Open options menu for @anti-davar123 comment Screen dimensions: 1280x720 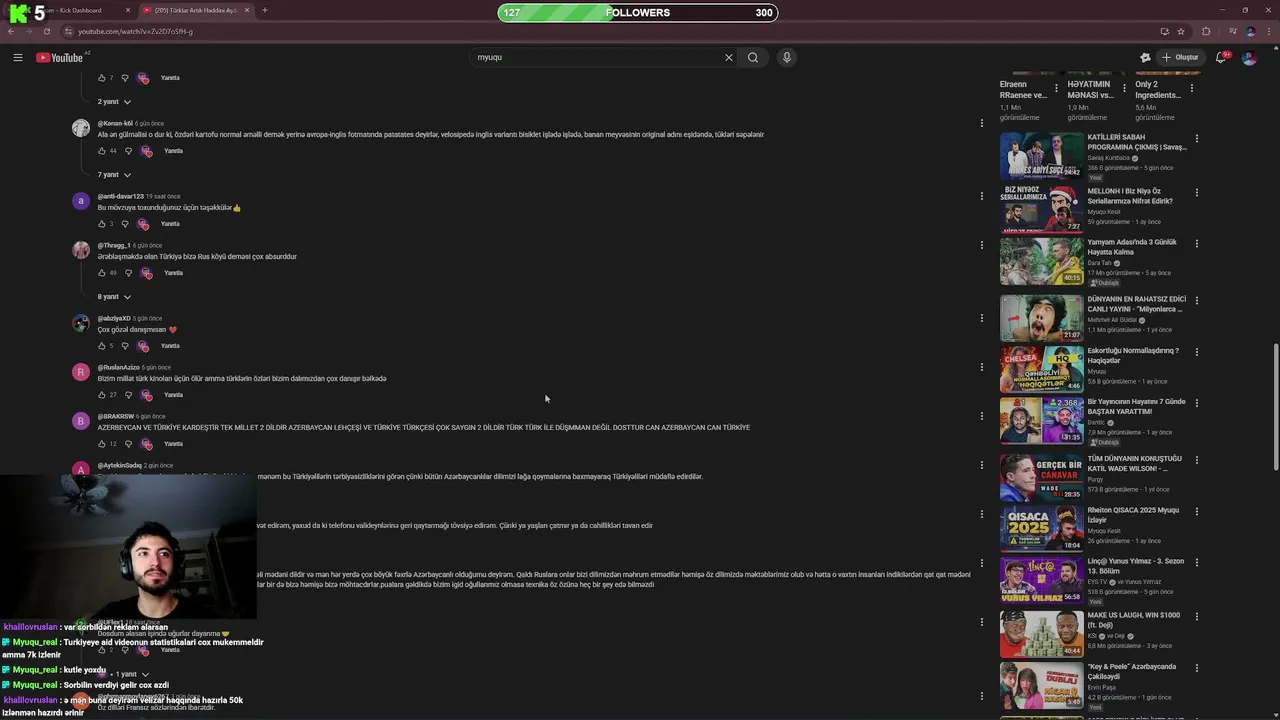pos(981,196)
